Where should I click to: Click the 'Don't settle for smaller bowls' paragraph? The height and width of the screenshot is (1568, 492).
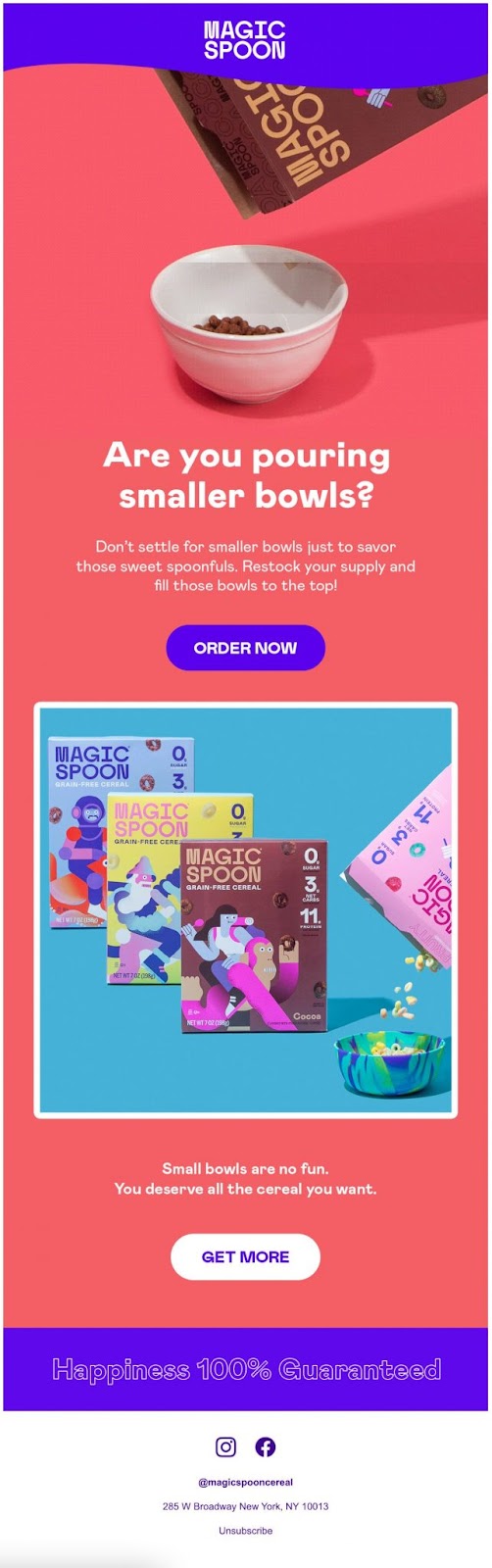245,565
